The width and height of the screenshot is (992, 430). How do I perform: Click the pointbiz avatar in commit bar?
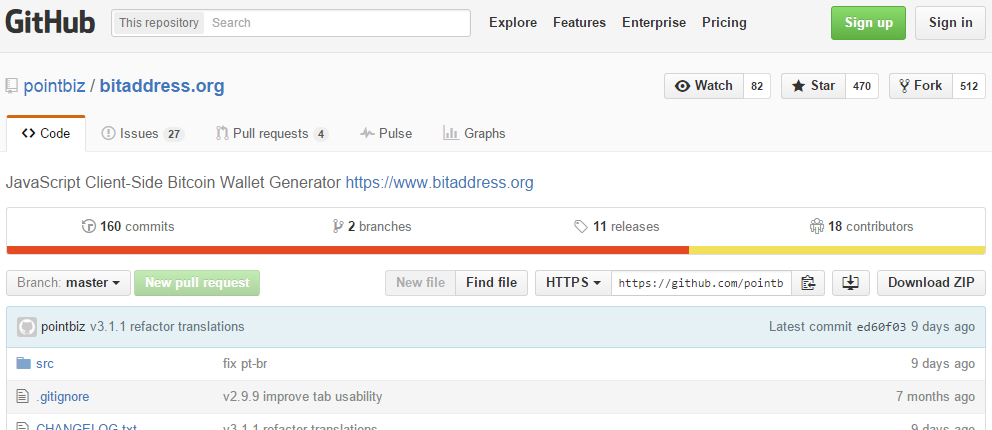(27, 327)
